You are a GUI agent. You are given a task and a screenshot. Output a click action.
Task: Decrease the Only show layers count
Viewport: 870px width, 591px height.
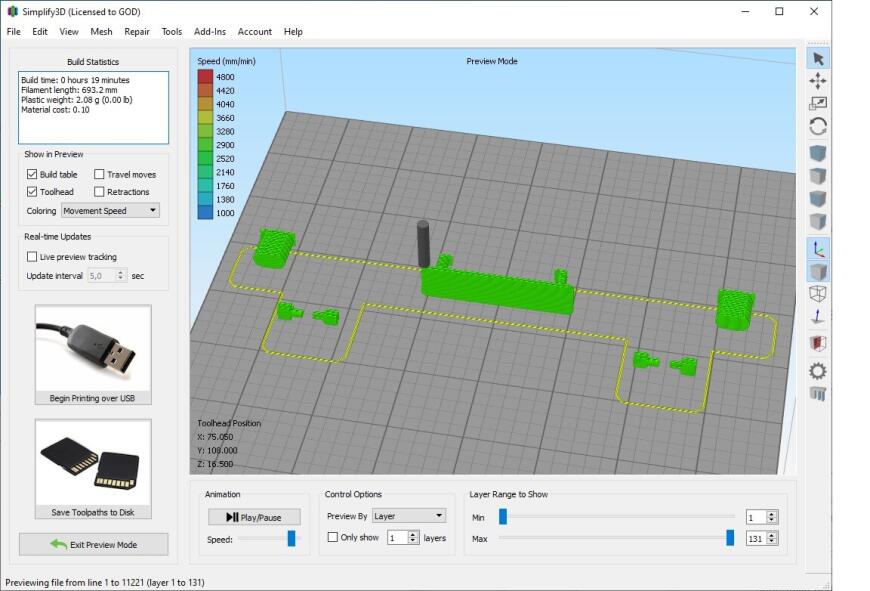(x=412, y=541)
